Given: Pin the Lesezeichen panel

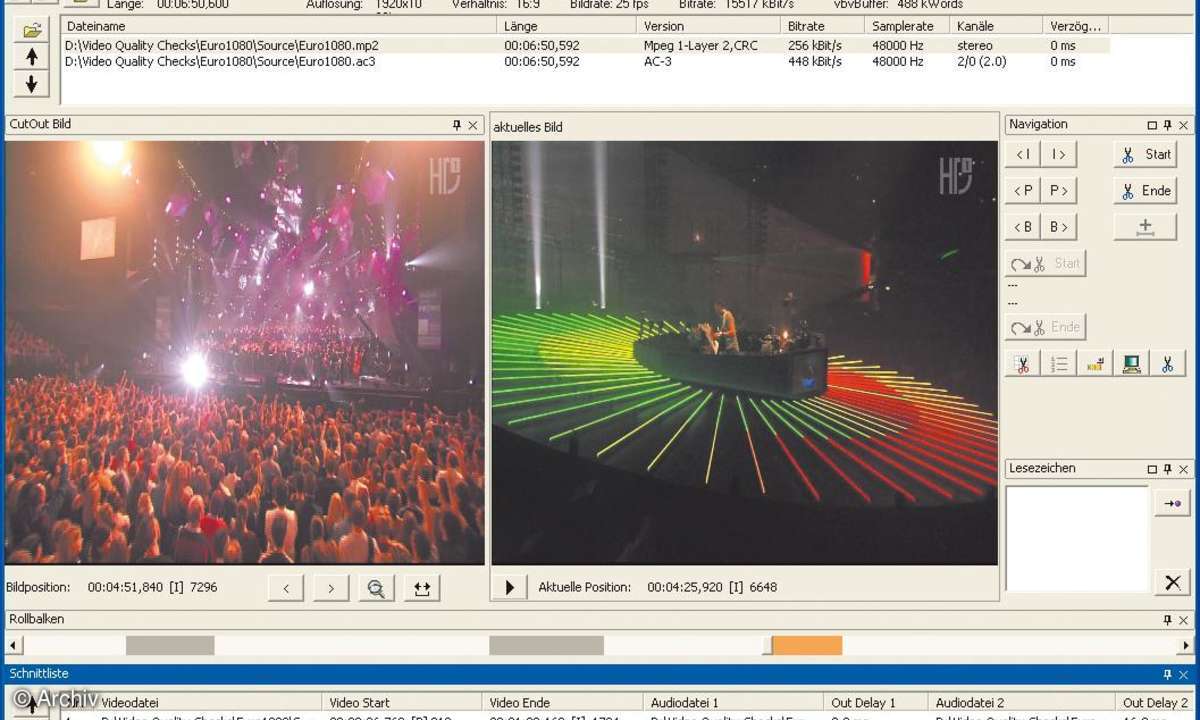Looking at the screenshot, I should [1167, 468].
